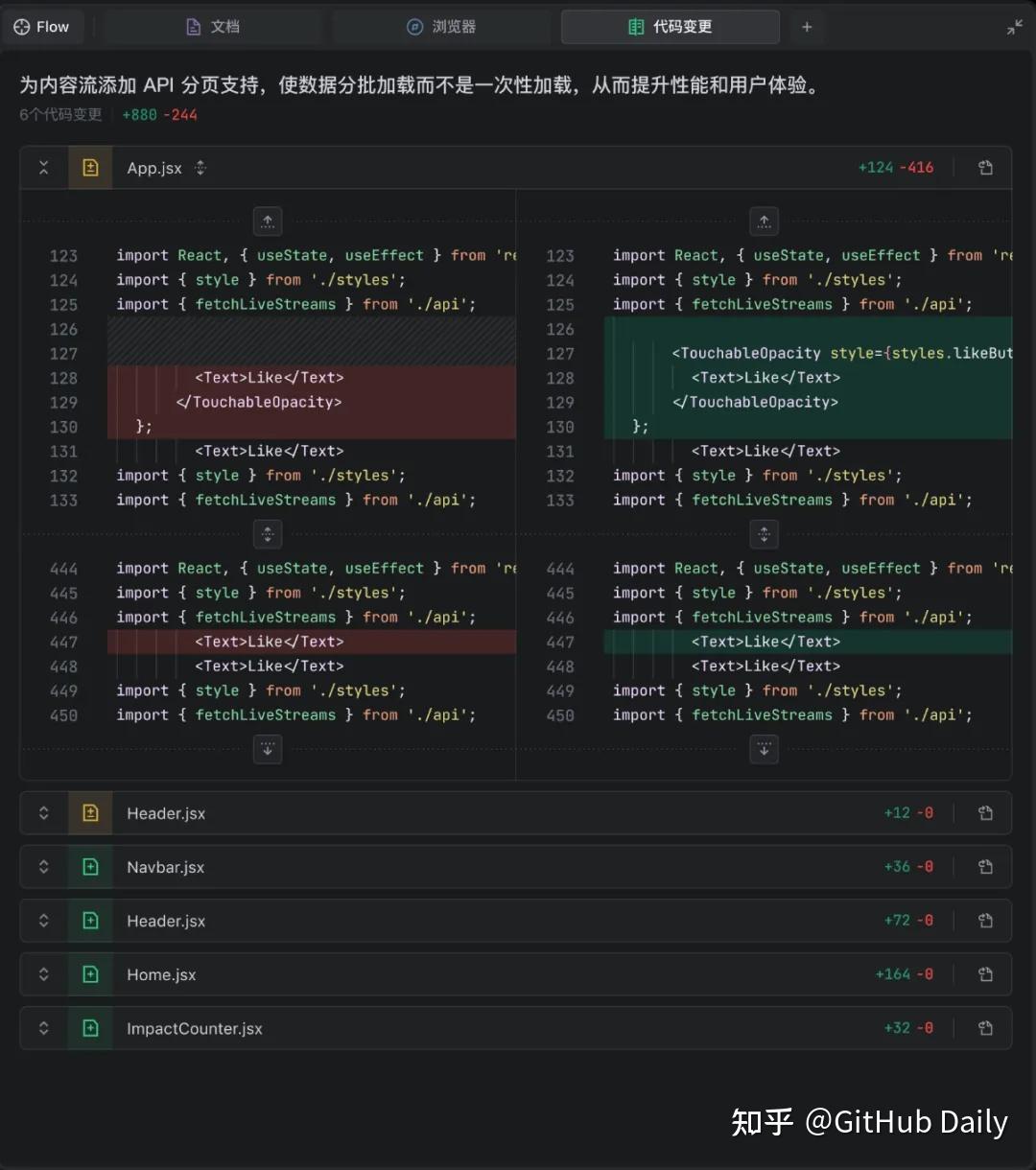The width and height of the screenshot is (1036, 1170).
Task: Expand the Navbar.jsx file diff
Action: (x=43, y=867)
